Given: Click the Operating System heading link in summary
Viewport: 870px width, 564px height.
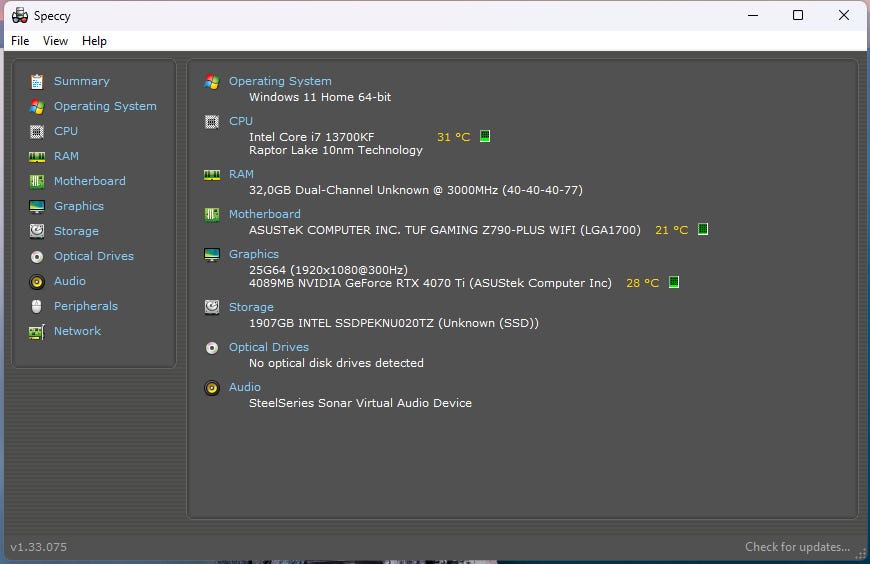Looking at the screenshot, I should click(280, 81).
